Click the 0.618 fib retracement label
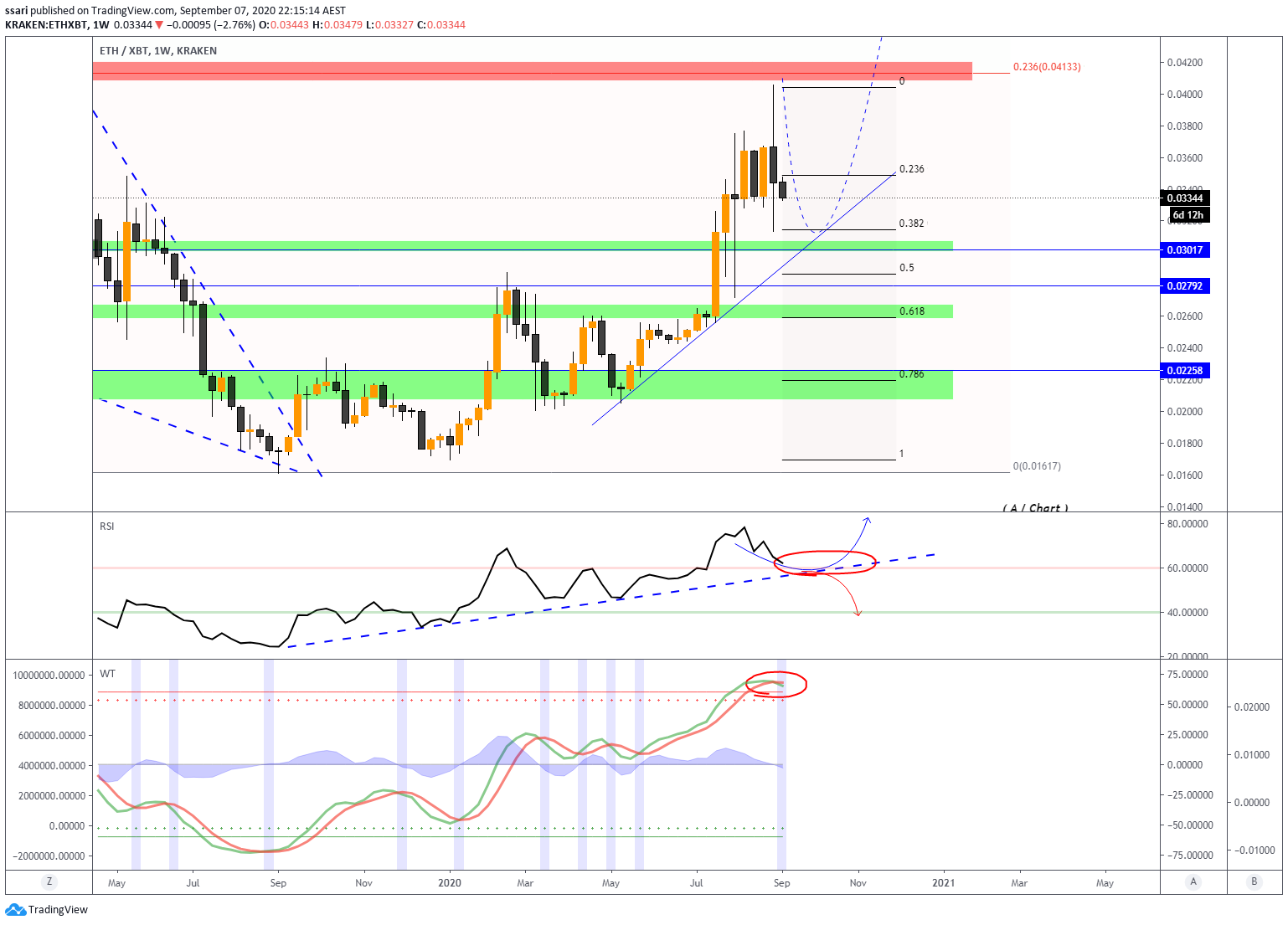1288x925 pixels. pos(912,311)
